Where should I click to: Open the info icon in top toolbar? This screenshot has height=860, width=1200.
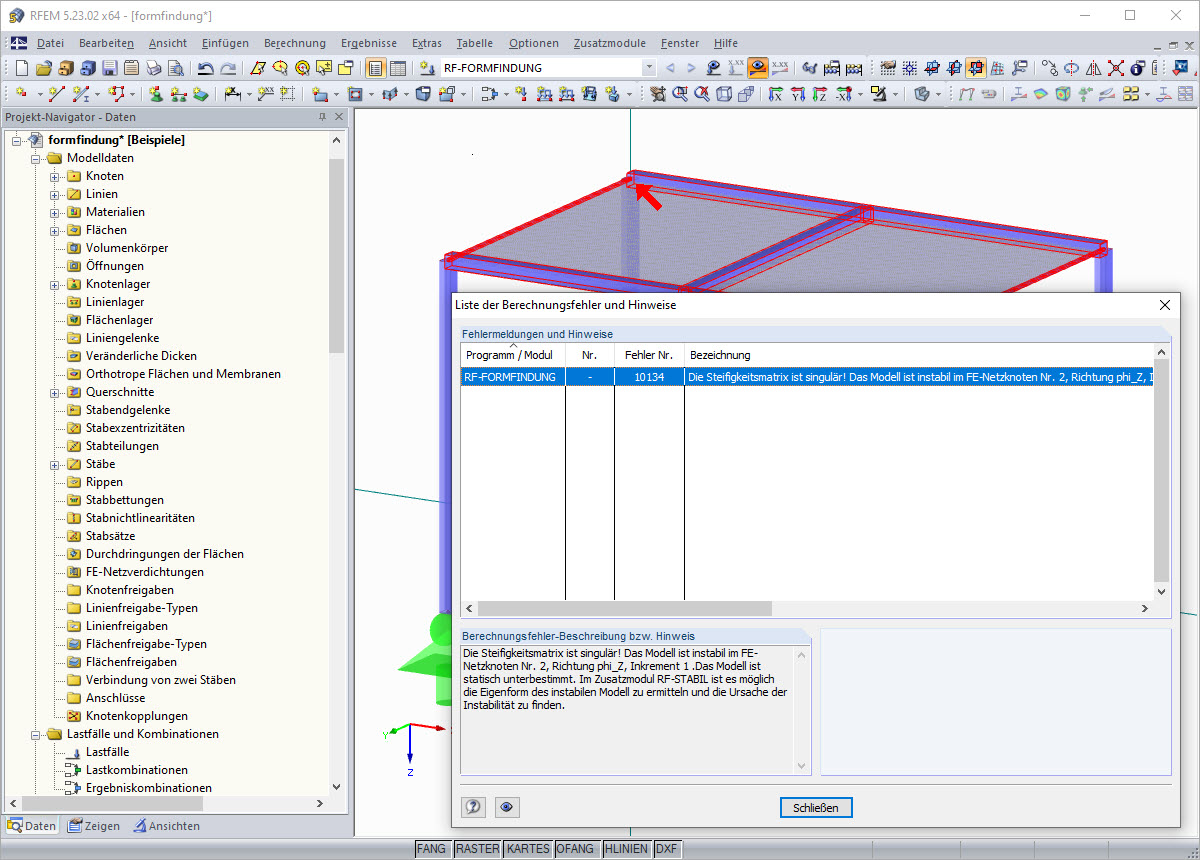(x=1137, y=68)
